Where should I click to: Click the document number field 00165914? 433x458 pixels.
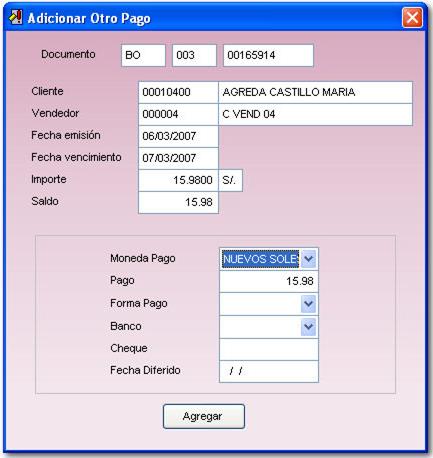tap(268, 55)
